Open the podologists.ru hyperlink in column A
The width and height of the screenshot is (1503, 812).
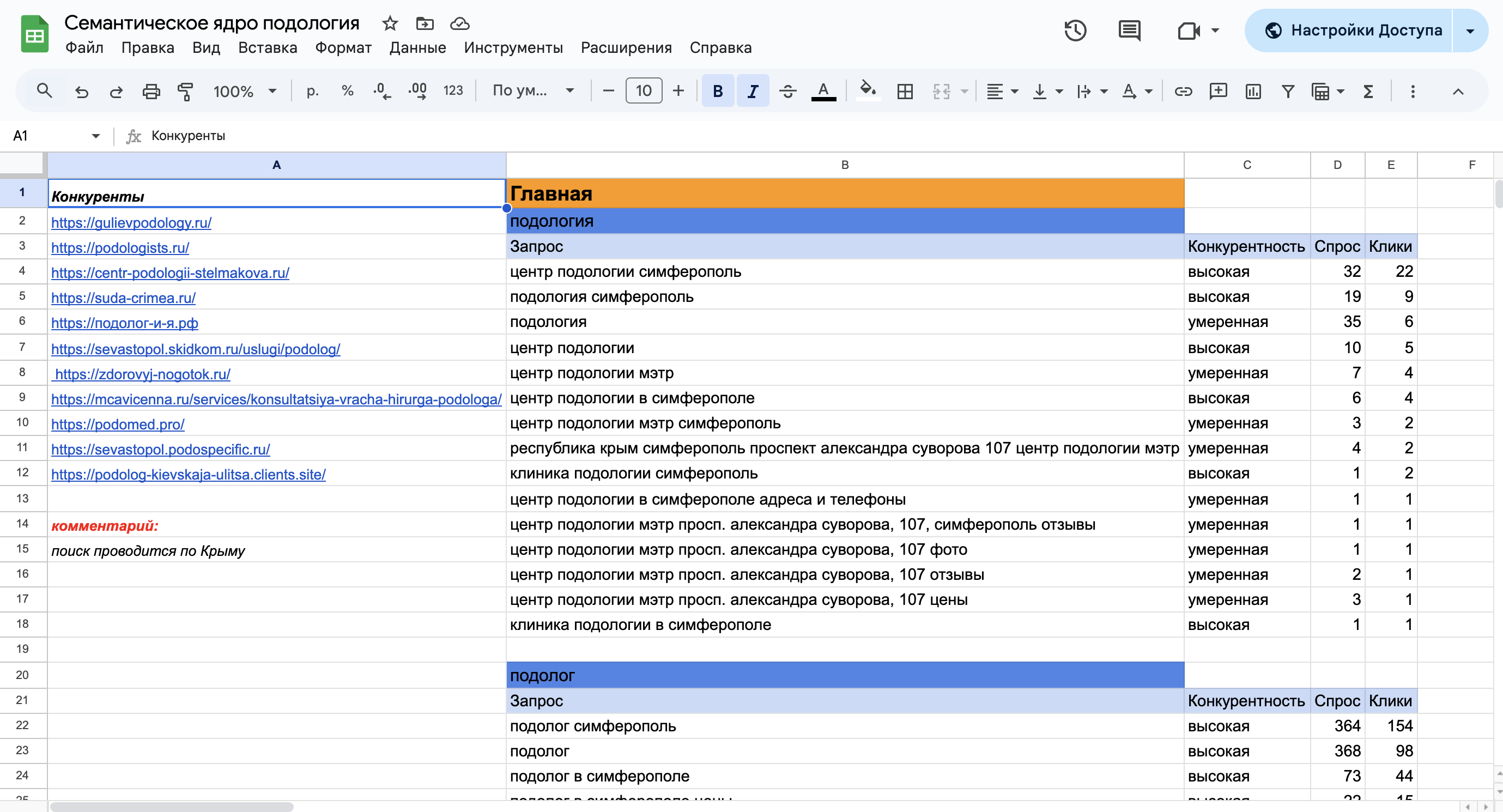point(120,247)
